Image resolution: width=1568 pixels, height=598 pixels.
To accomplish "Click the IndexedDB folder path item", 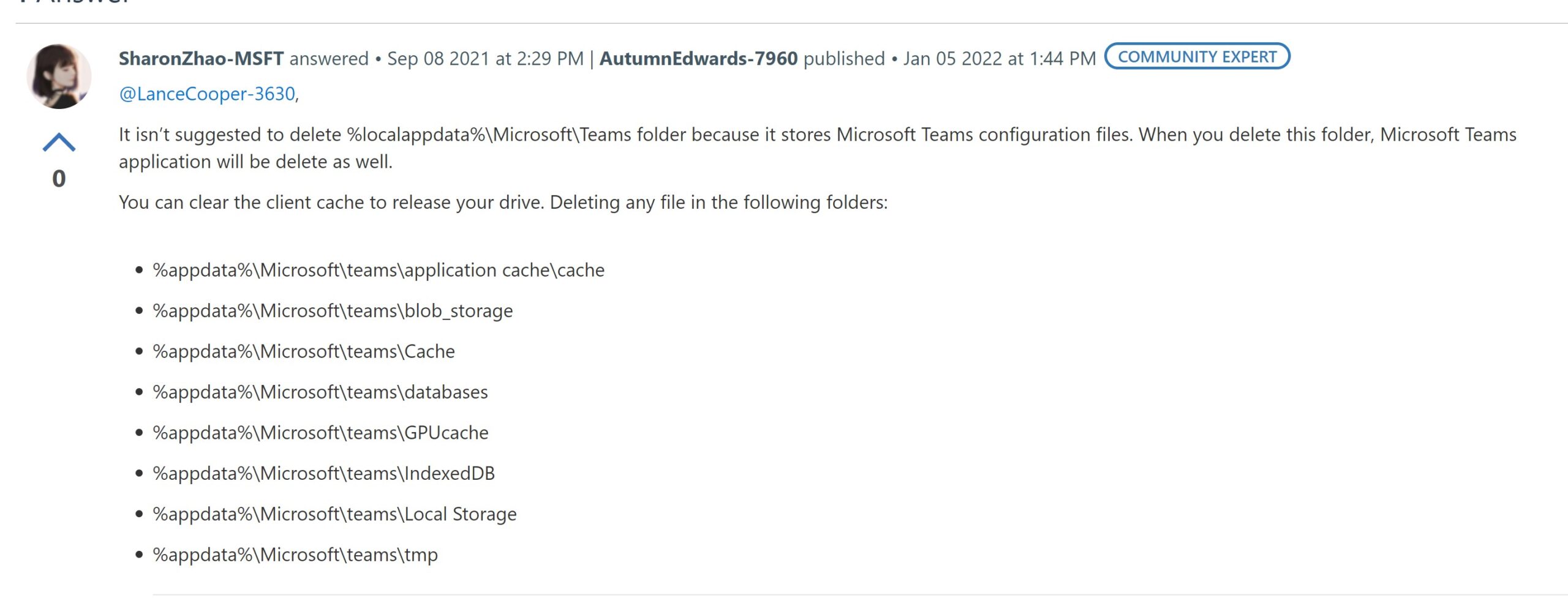I will 323,474.
